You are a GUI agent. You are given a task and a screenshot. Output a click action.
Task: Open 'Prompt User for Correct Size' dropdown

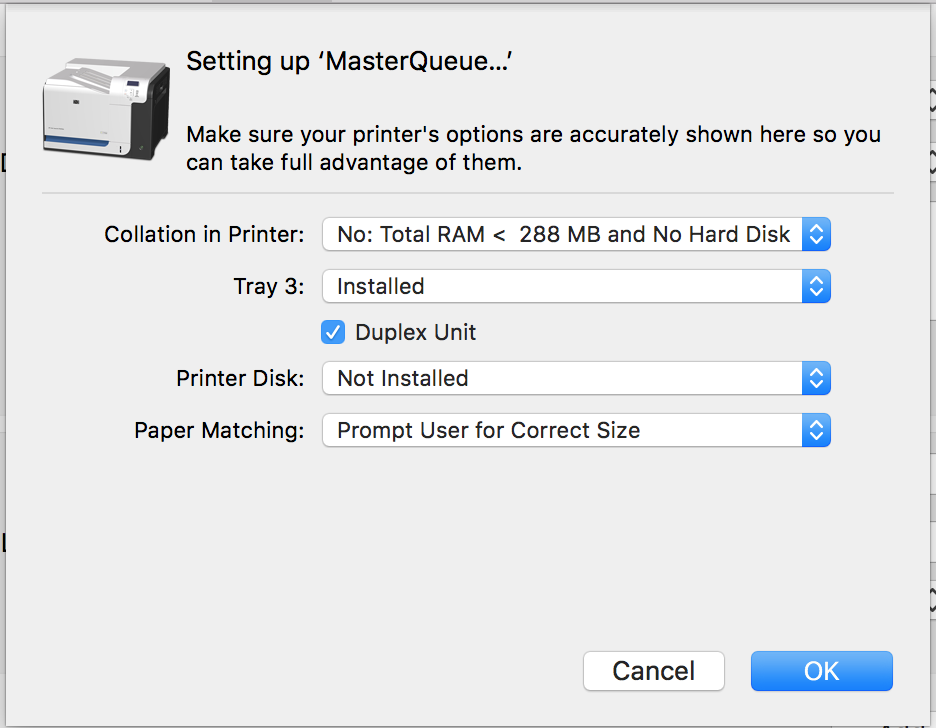click(x=576, y=430)
